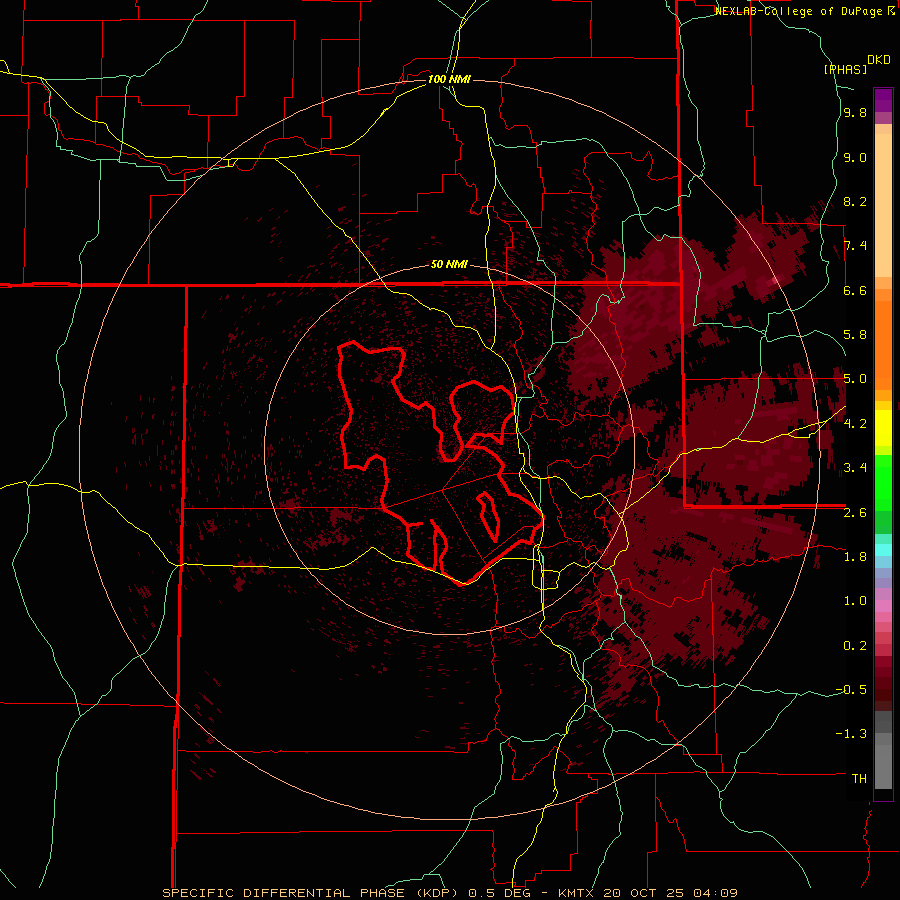Image resolution: width=900 pixels, height=900 pixels.
Task: Click the 4.2 value on the color scale
Action: point(855,423)
